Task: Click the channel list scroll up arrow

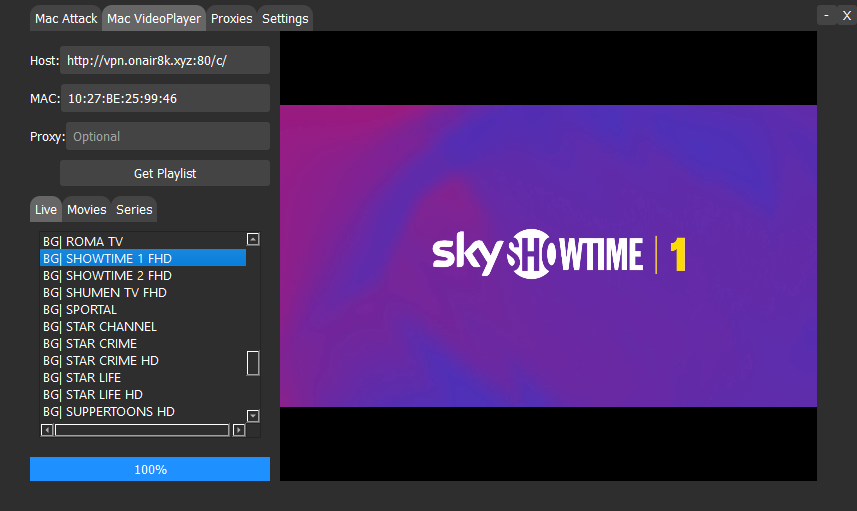Action: [x=253, y=239]
